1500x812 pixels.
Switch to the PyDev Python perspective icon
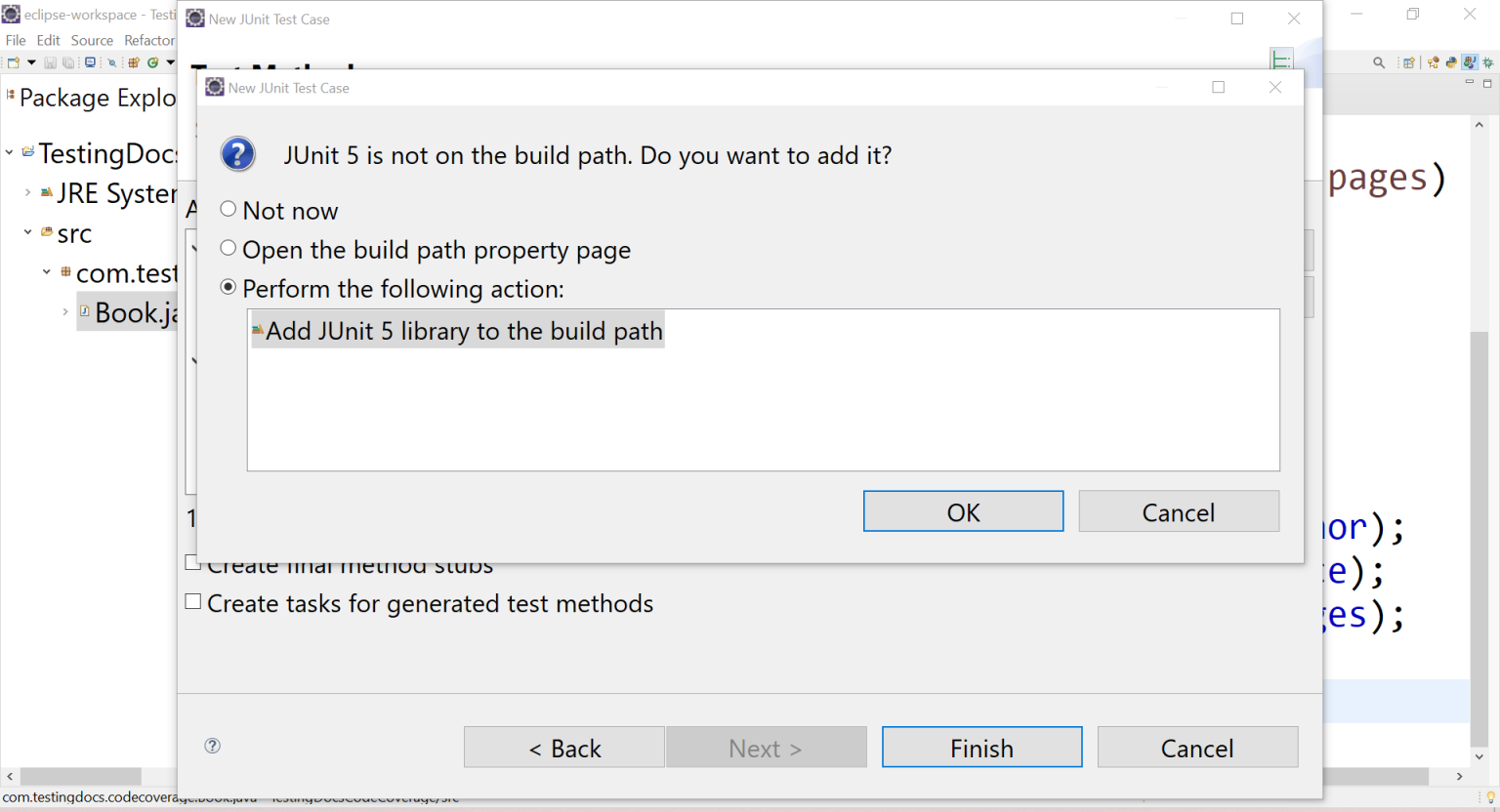coord(1451,62)
